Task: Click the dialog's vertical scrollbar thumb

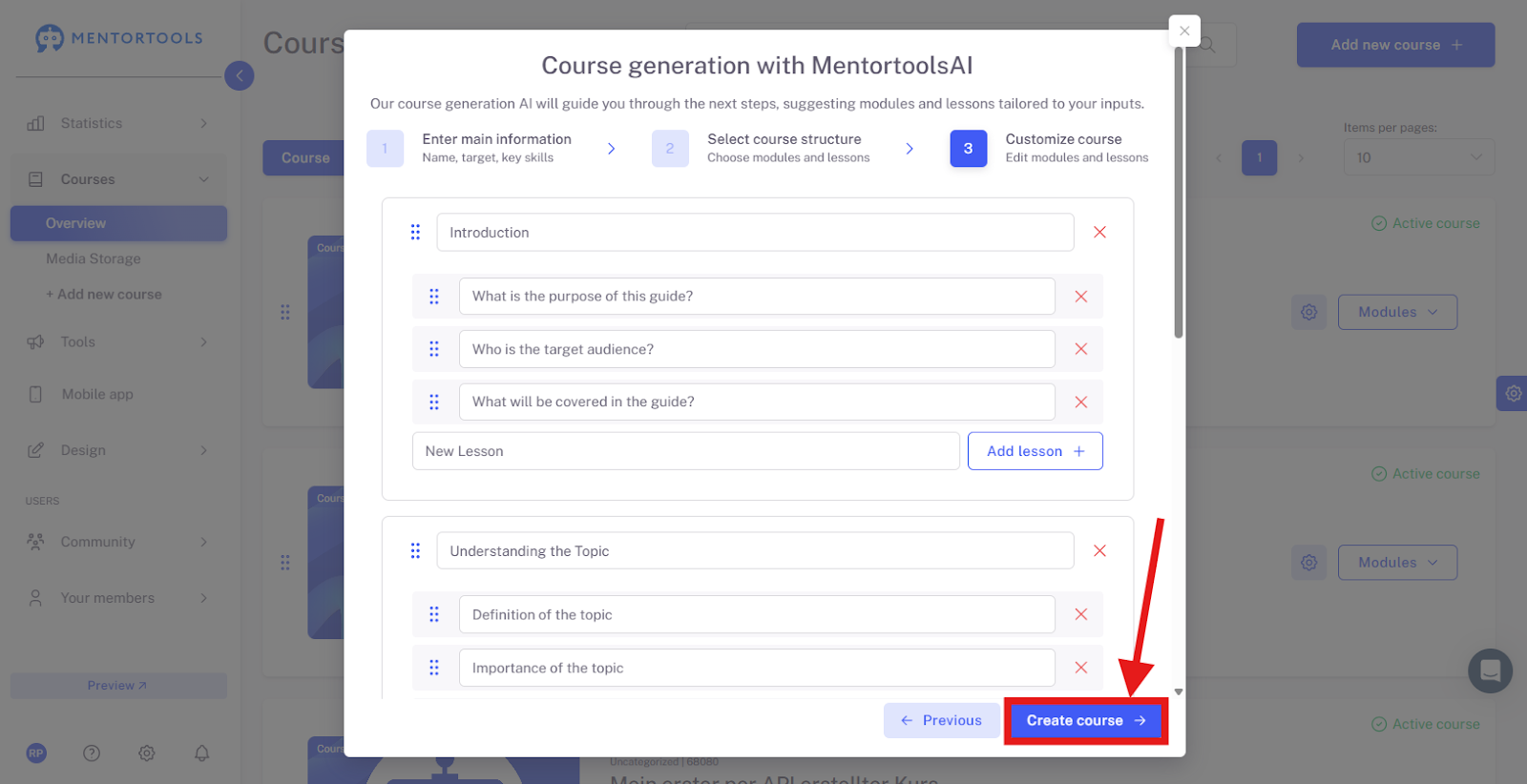Action: tap(1179, 191)
